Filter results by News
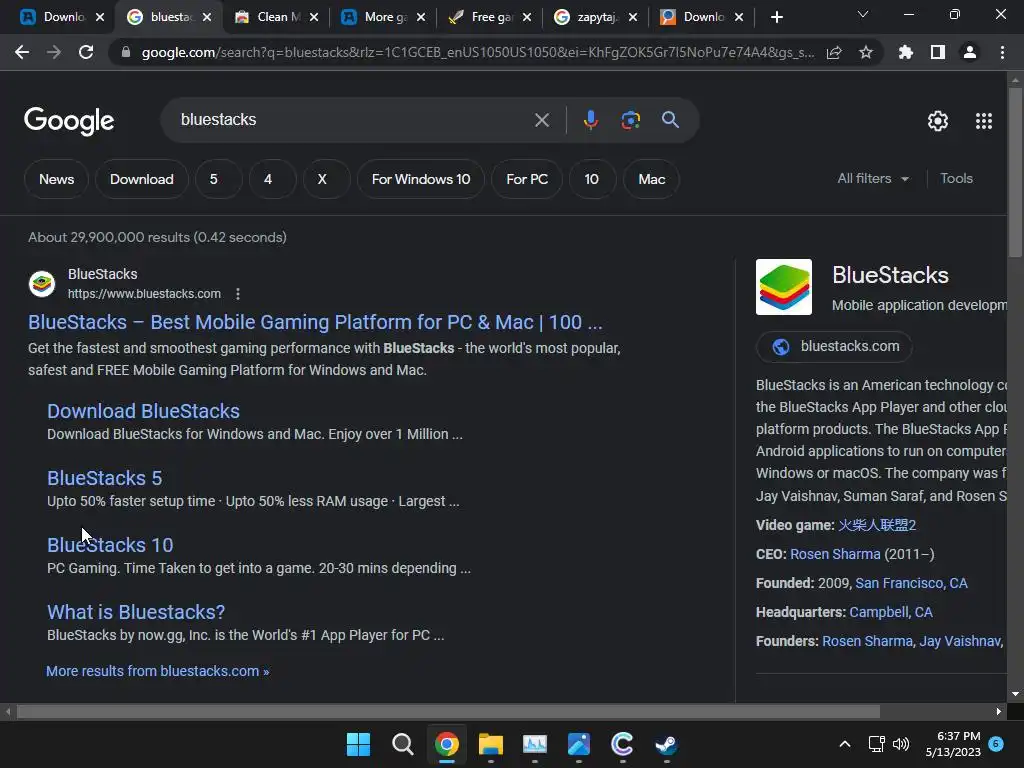The height and width of the screenshot is (768, 1024). (x=56, y=179)
